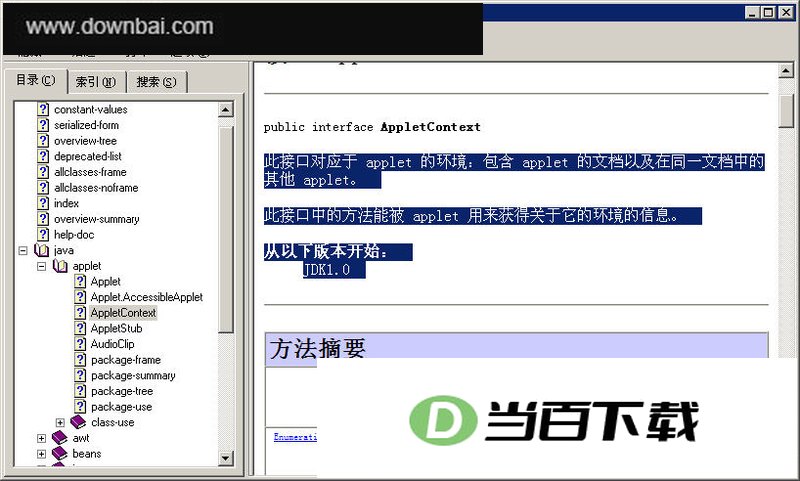Click the closed purple book icon for awt
The width and height of the screenshot is (800, 481).
click(60, 438)
